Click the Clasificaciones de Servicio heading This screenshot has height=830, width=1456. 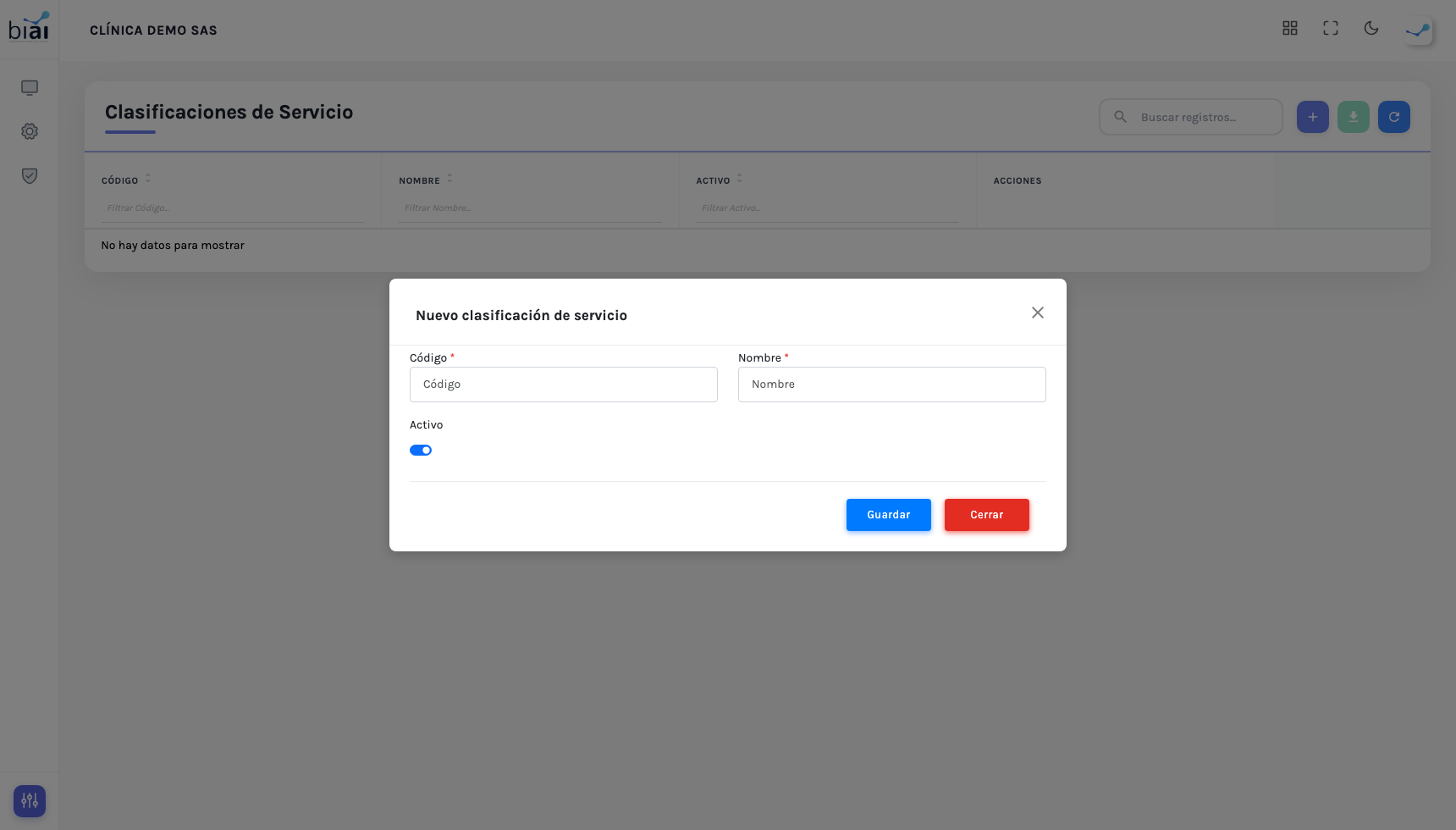pos(229,112)
